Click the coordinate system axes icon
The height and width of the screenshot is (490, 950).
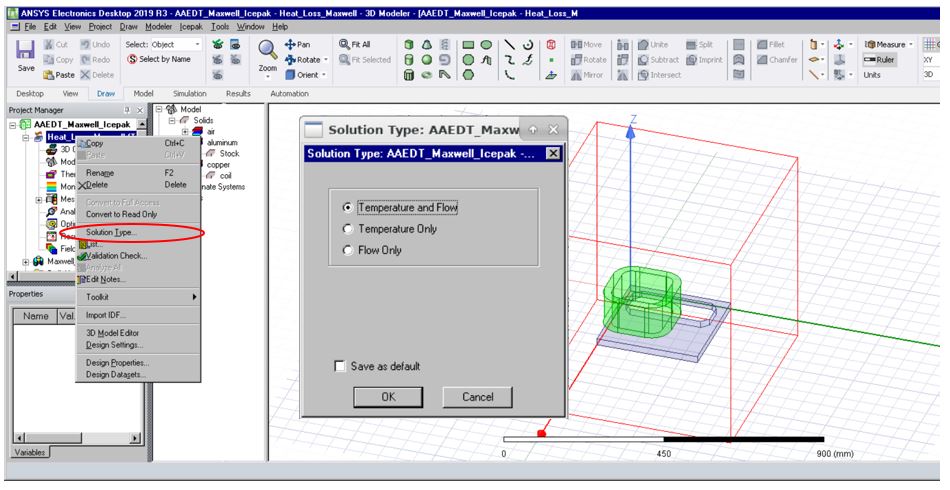[839, 44]
